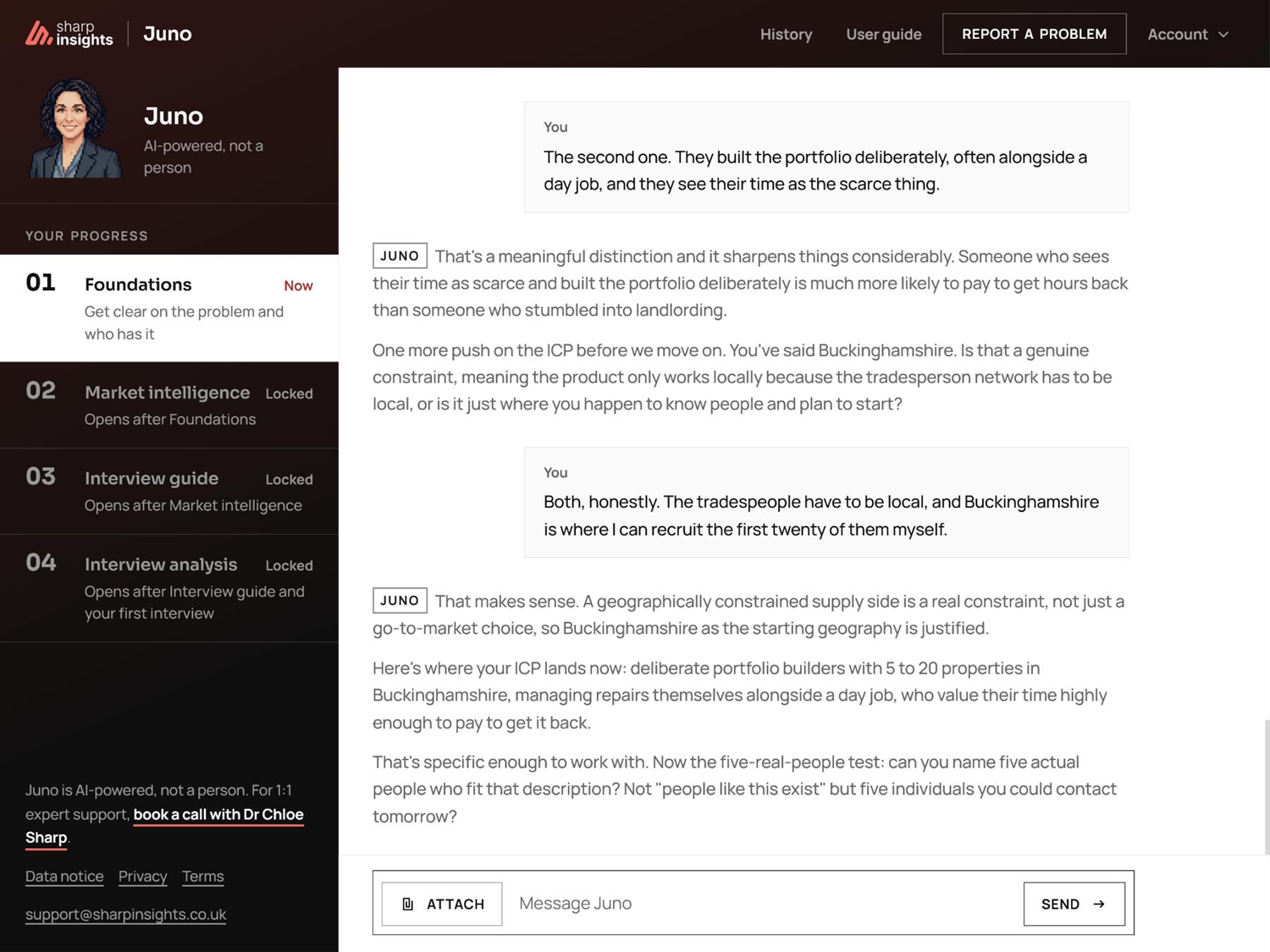
Task: Click the chat scrollbar thumb
Action: click(1267, 787)
